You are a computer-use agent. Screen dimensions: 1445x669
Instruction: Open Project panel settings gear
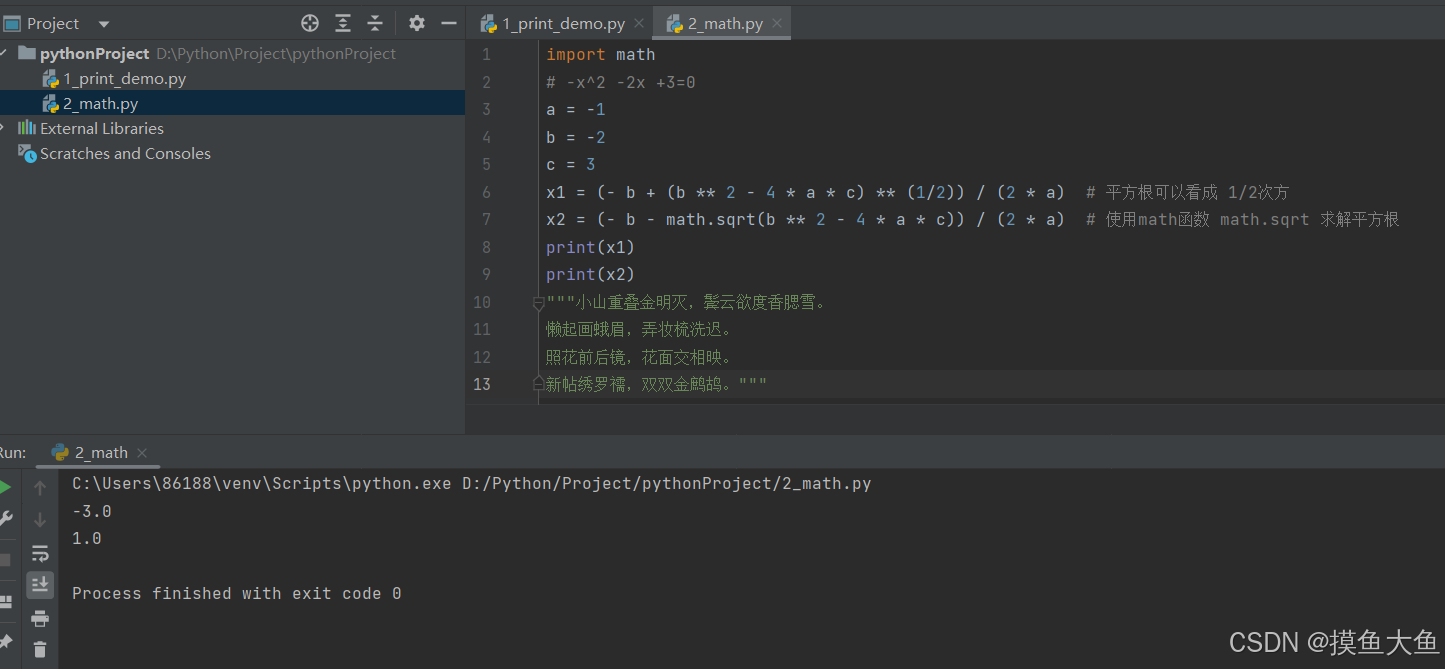pos(417,23)
